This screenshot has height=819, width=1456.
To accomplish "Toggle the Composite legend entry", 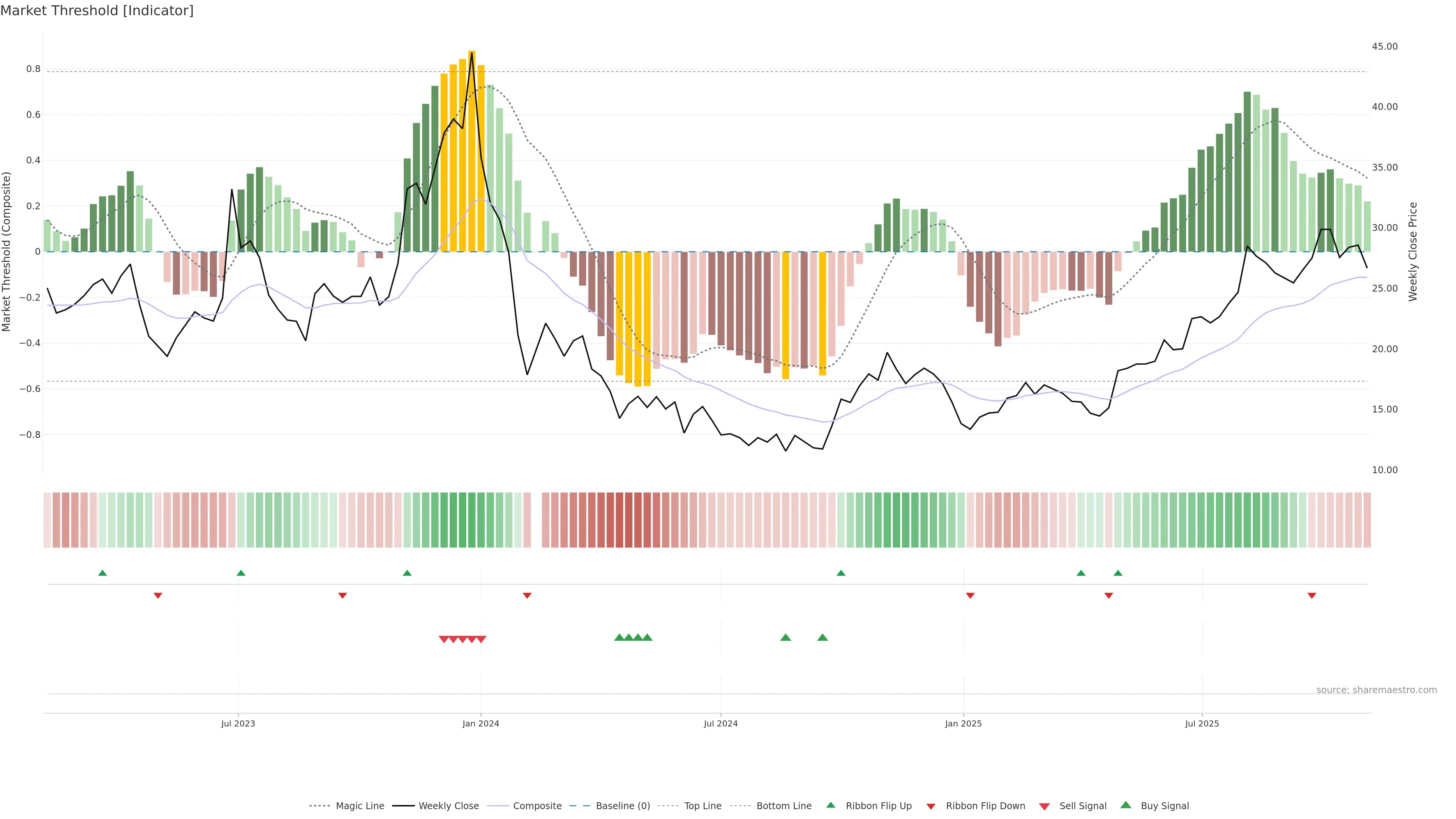I will click(537, 806).
